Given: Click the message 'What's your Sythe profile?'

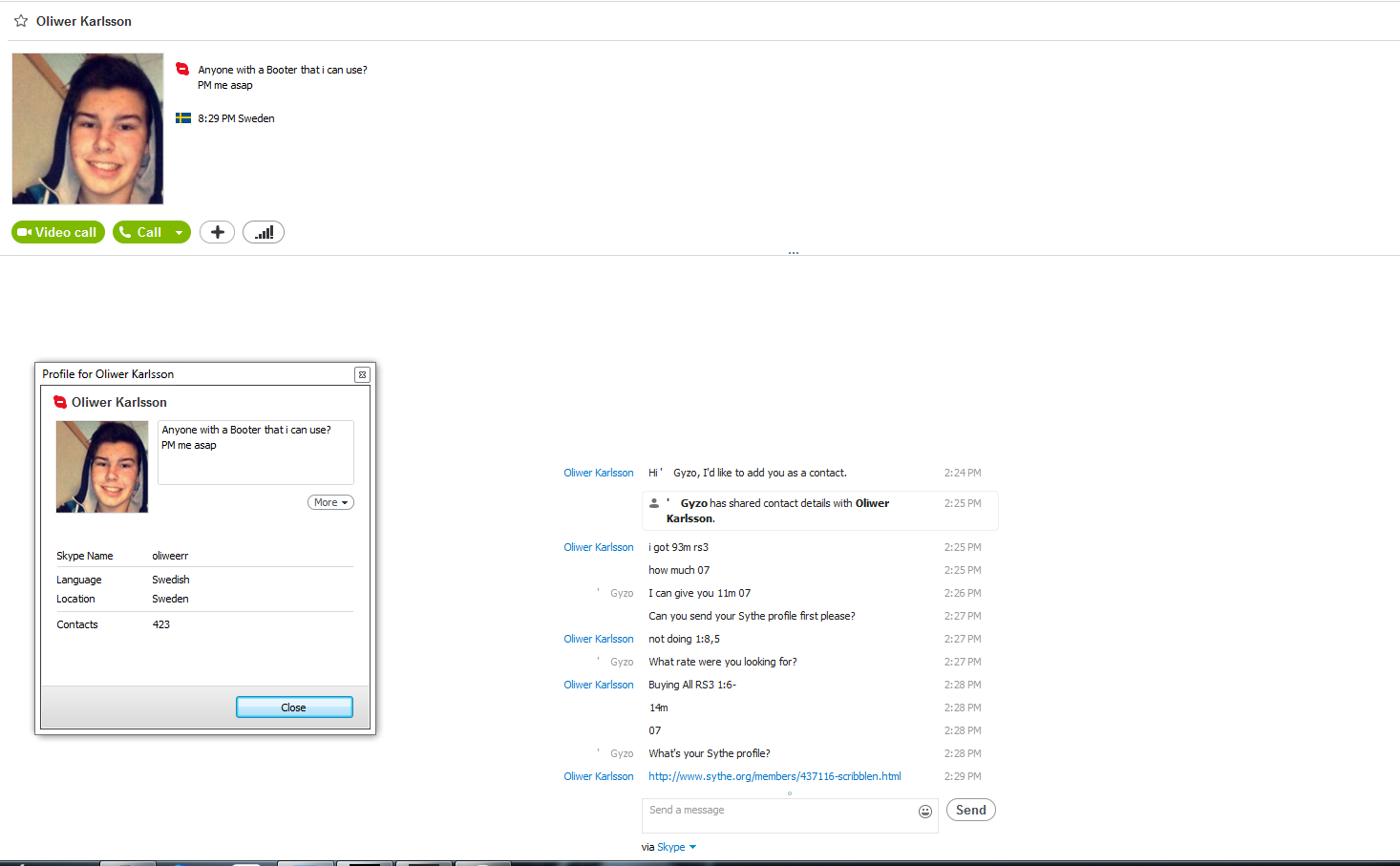Looking at the screenshot, I should click(x=710, y=753).
